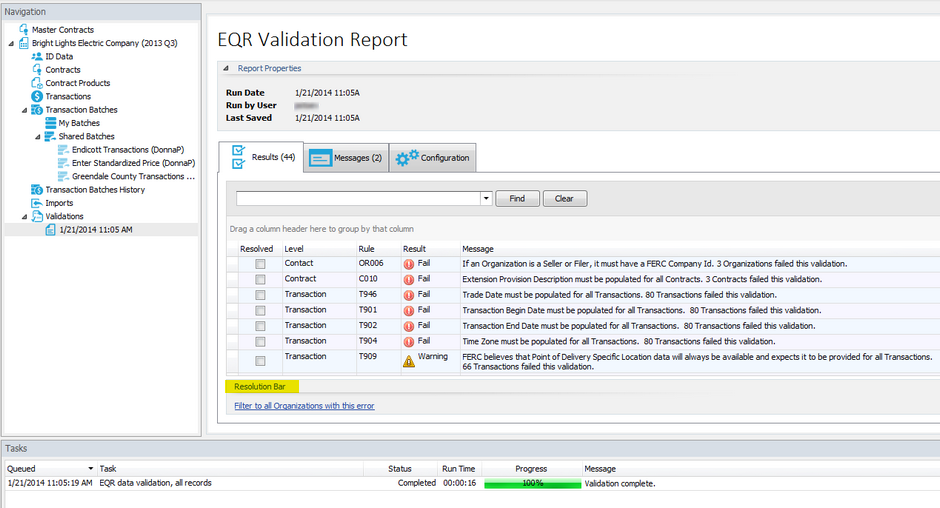Click the Fail icon for rule T901
The width and height of the screenshot is (940, 508).
(x=409, y=311)
